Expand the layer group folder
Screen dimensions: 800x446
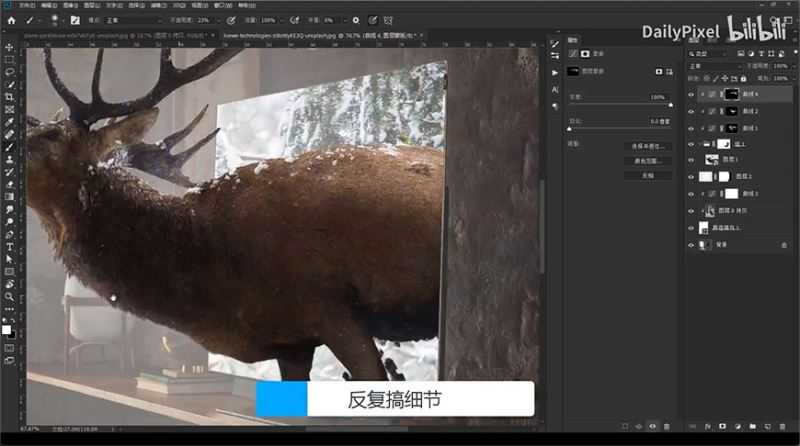click(x=706, y=144)
